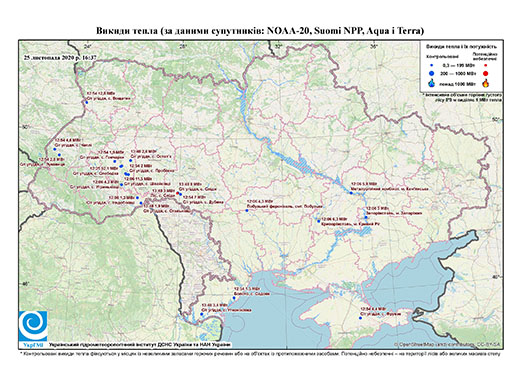Click the coastal marker labeled 12:54 1,5 МВт near Садове
Image resolution: width=520 pixels, height=368 pixels.
[234, 298]
